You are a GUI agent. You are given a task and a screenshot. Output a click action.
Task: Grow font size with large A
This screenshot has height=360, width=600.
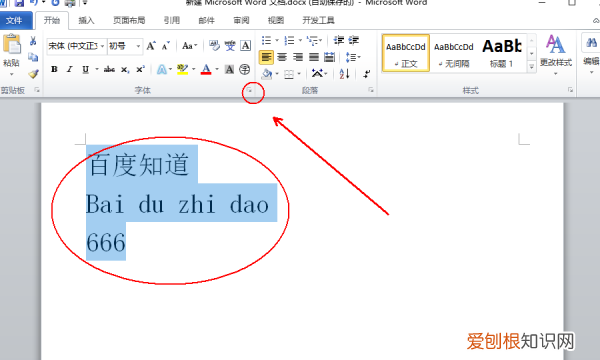151,46
